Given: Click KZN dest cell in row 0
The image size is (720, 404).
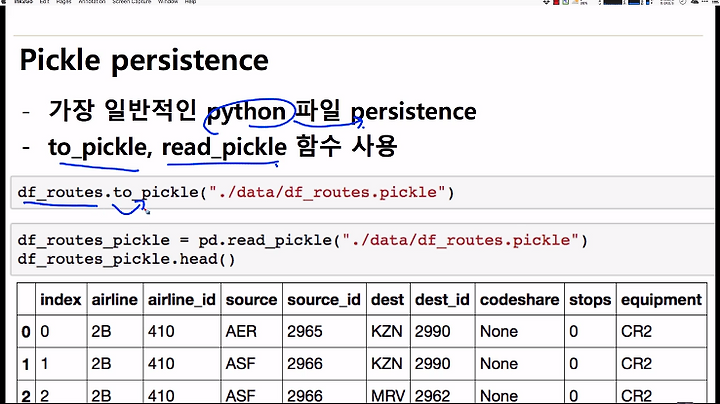Looking at the screenshot, I should pyautogui.click(x=387, y=331).
